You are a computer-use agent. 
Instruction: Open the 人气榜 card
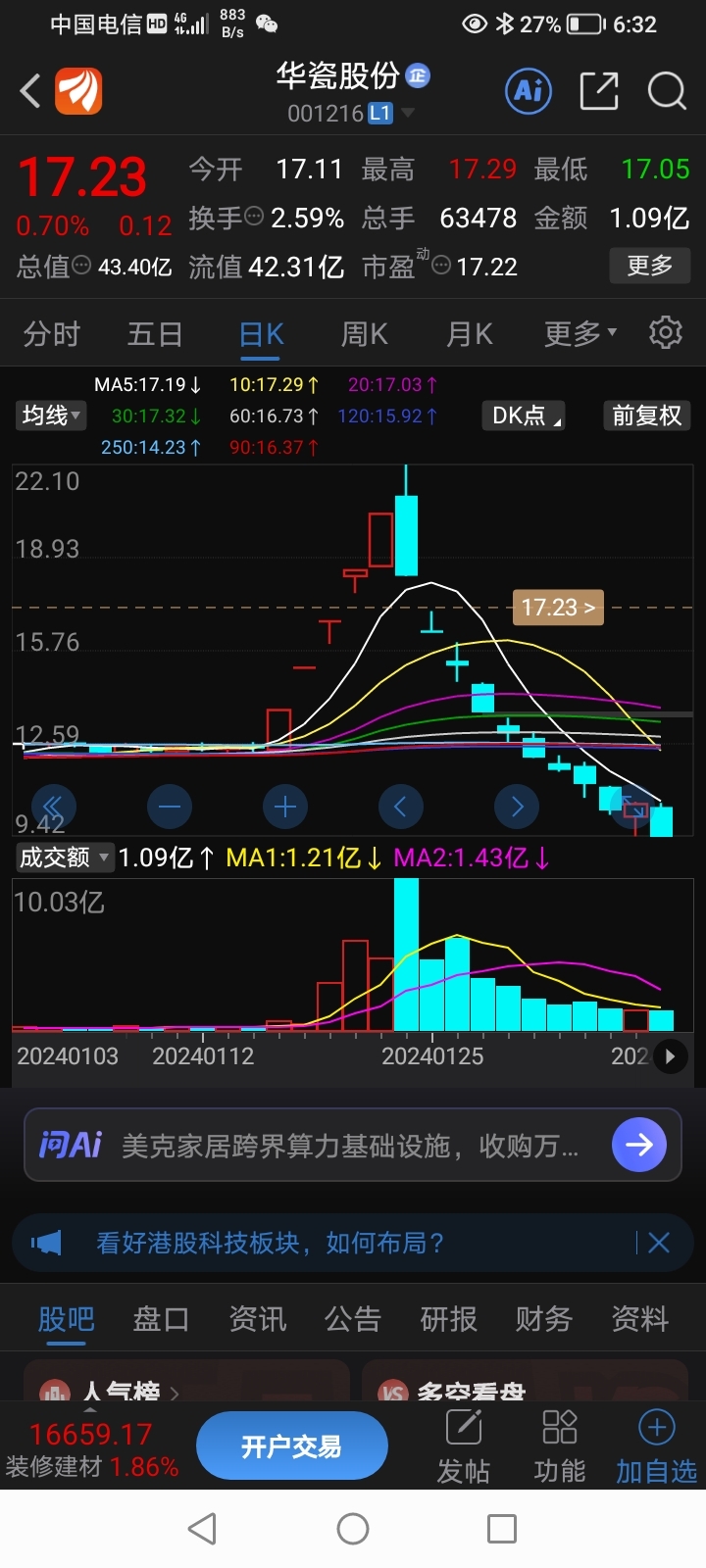(186, 1380)
